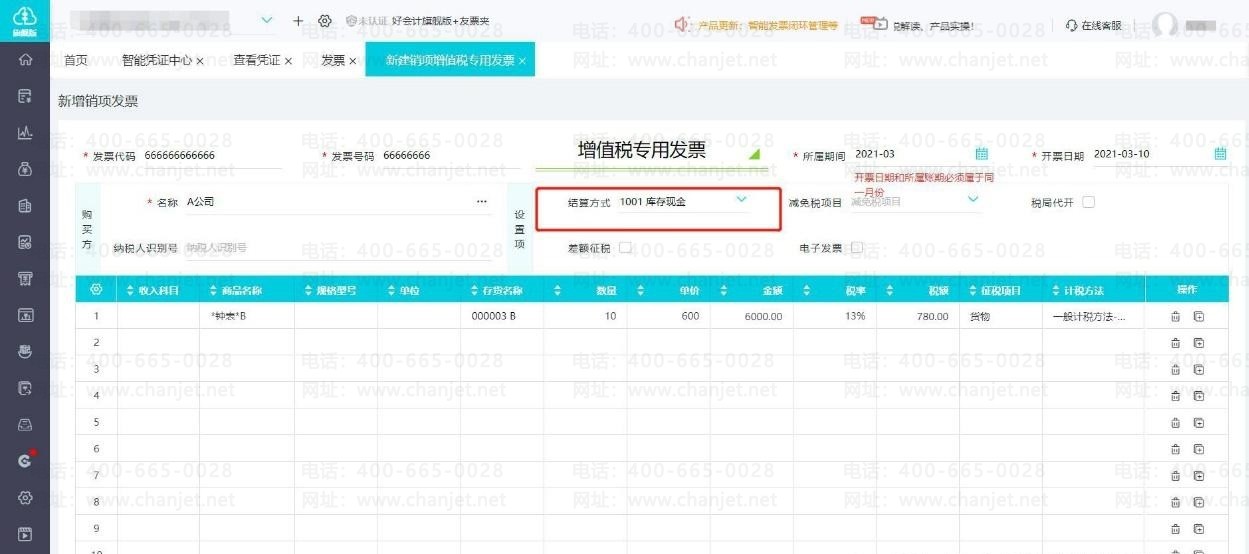The height and width of the screenshot is (554, 1249).
Task: Open the video play icon in sidebar
Action: 25,534
